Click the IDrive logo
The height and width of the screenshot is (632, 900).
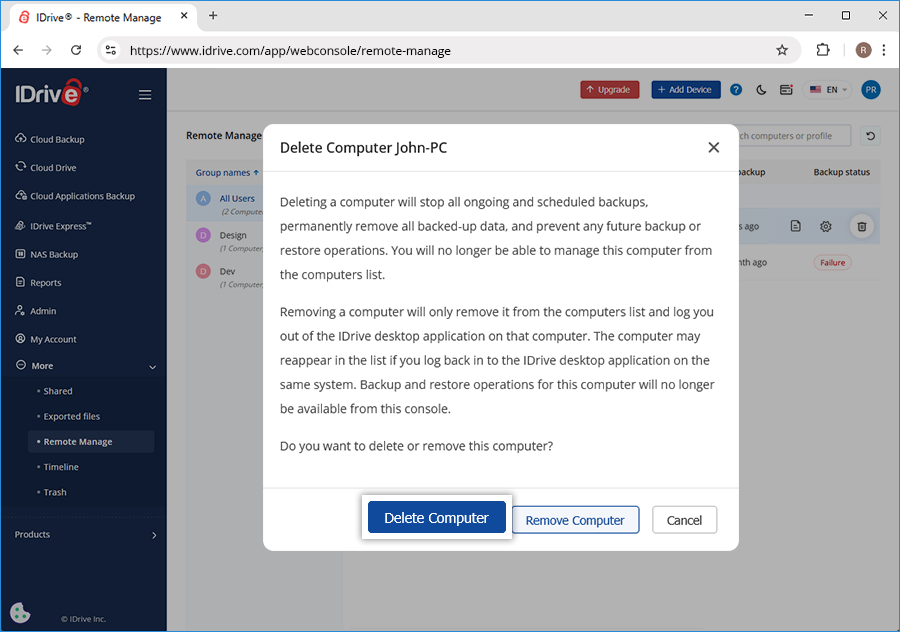[x=51, y=93]
